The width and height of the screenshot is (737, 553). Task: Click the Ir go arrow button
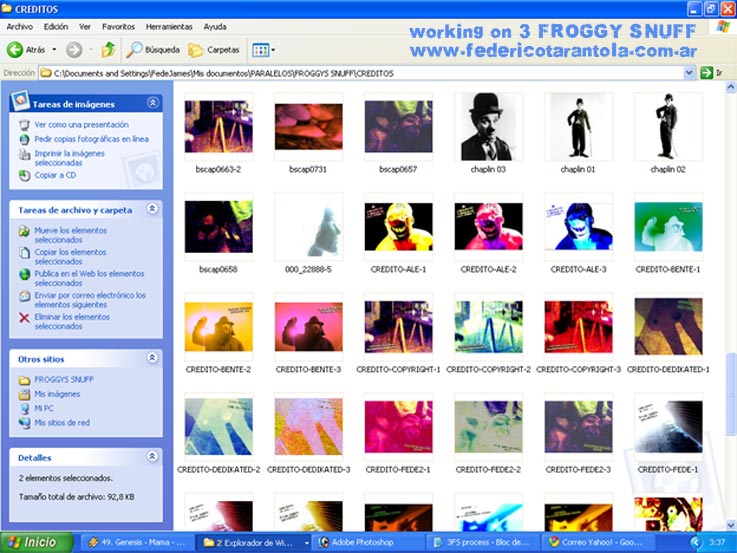coord(707,73)
